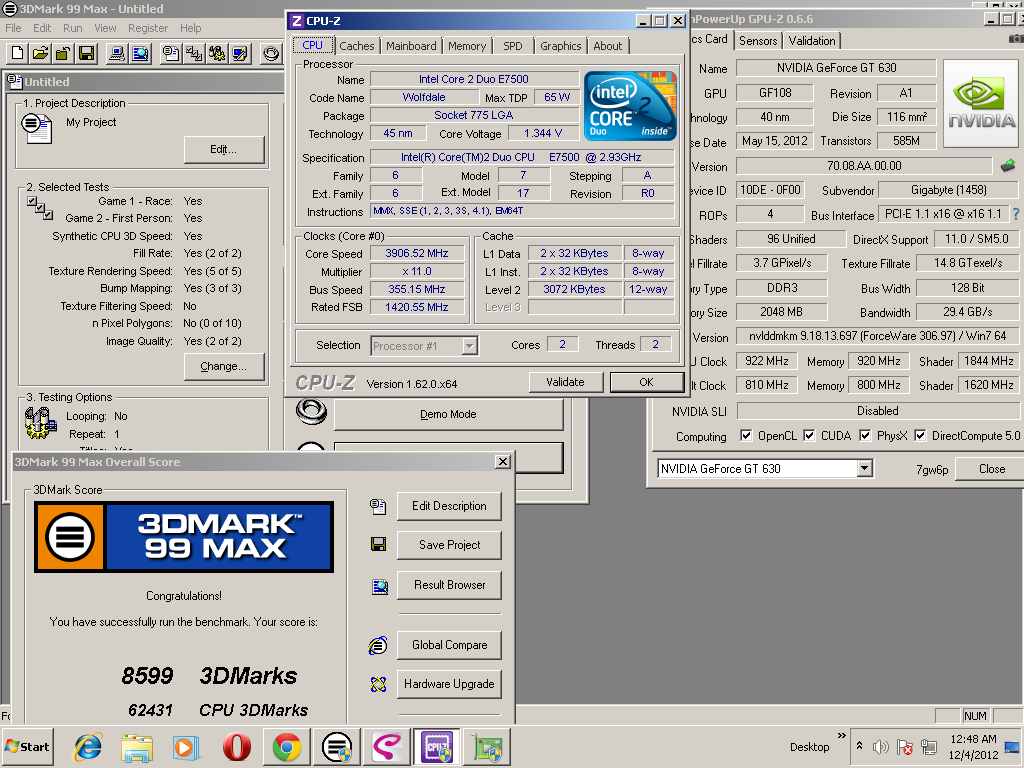
Task: Click the icon beside Edit Description button
Action: pos(378,506)
